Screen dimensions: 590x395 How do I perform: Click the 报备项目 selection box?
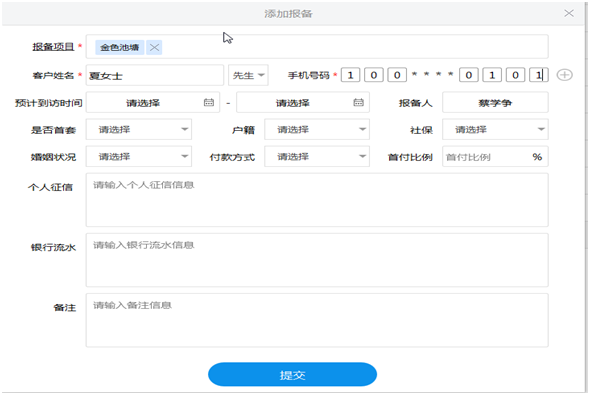coord(317,47)
